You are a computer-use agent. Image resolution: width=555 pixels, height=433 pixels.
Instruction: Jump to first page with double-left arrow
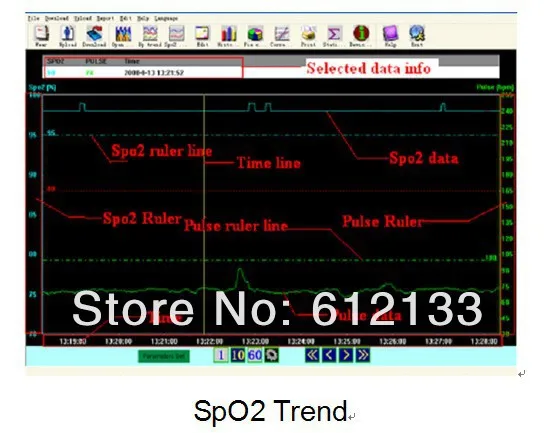(x=312, y=355)
